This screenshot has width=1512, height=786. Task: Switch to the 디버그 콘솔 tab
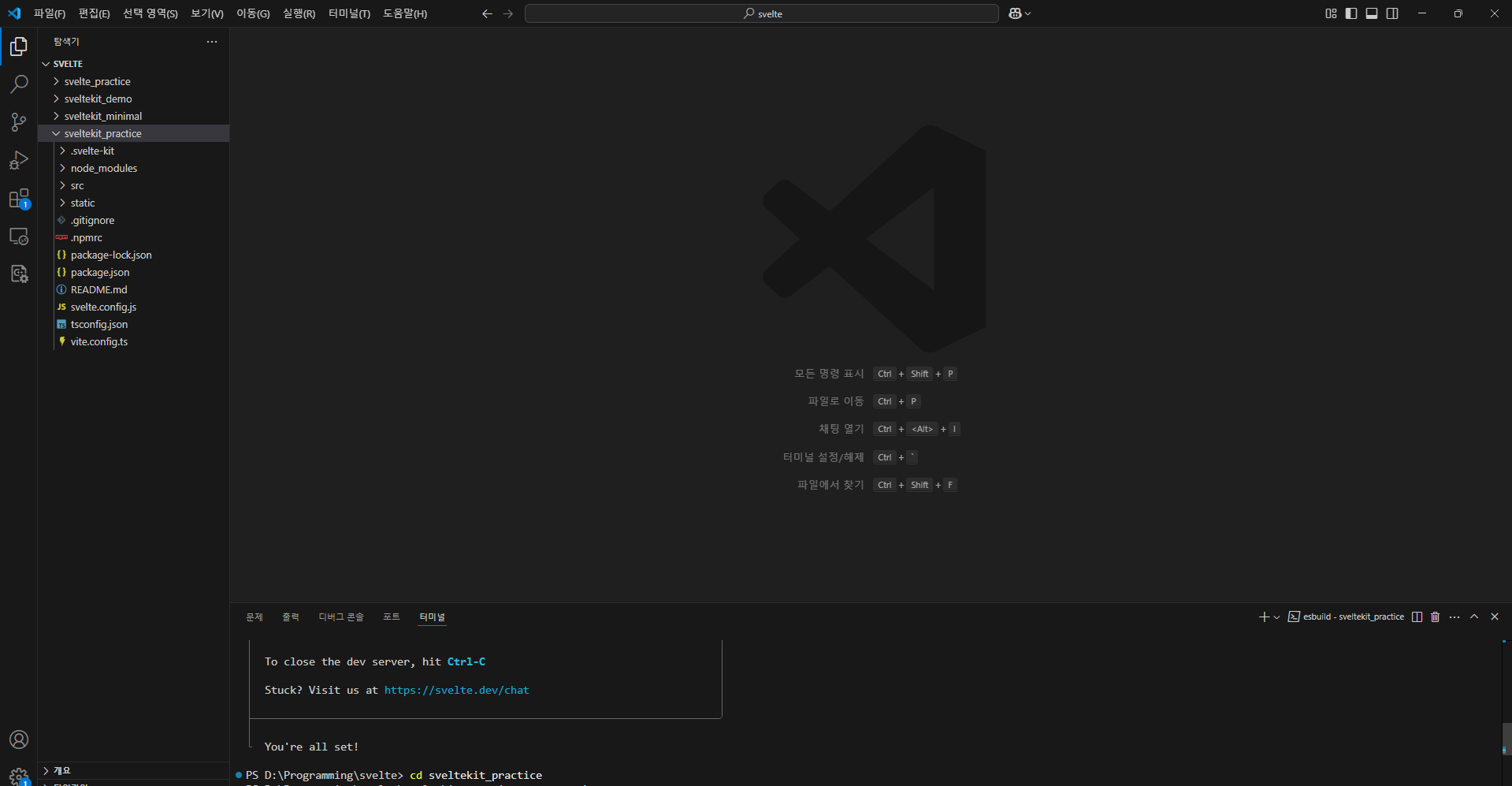341,617
